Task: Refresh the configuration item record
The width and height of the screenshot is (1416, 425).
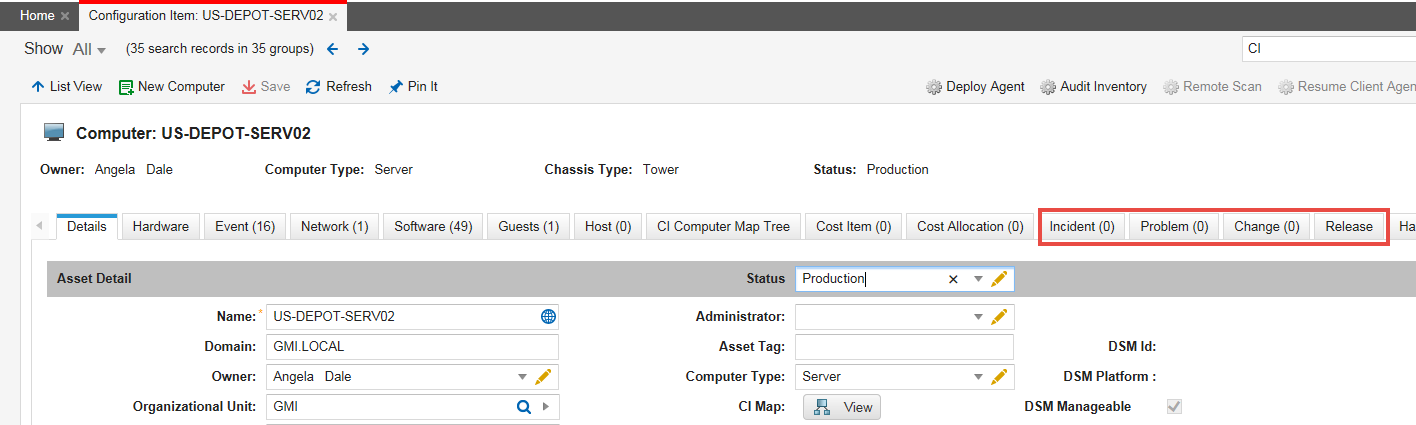Action: coord(338,87)
